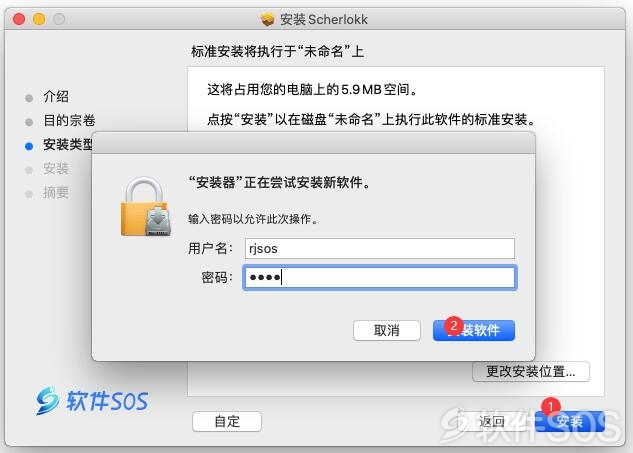Focus the 密码 password field

click(379, 277)
